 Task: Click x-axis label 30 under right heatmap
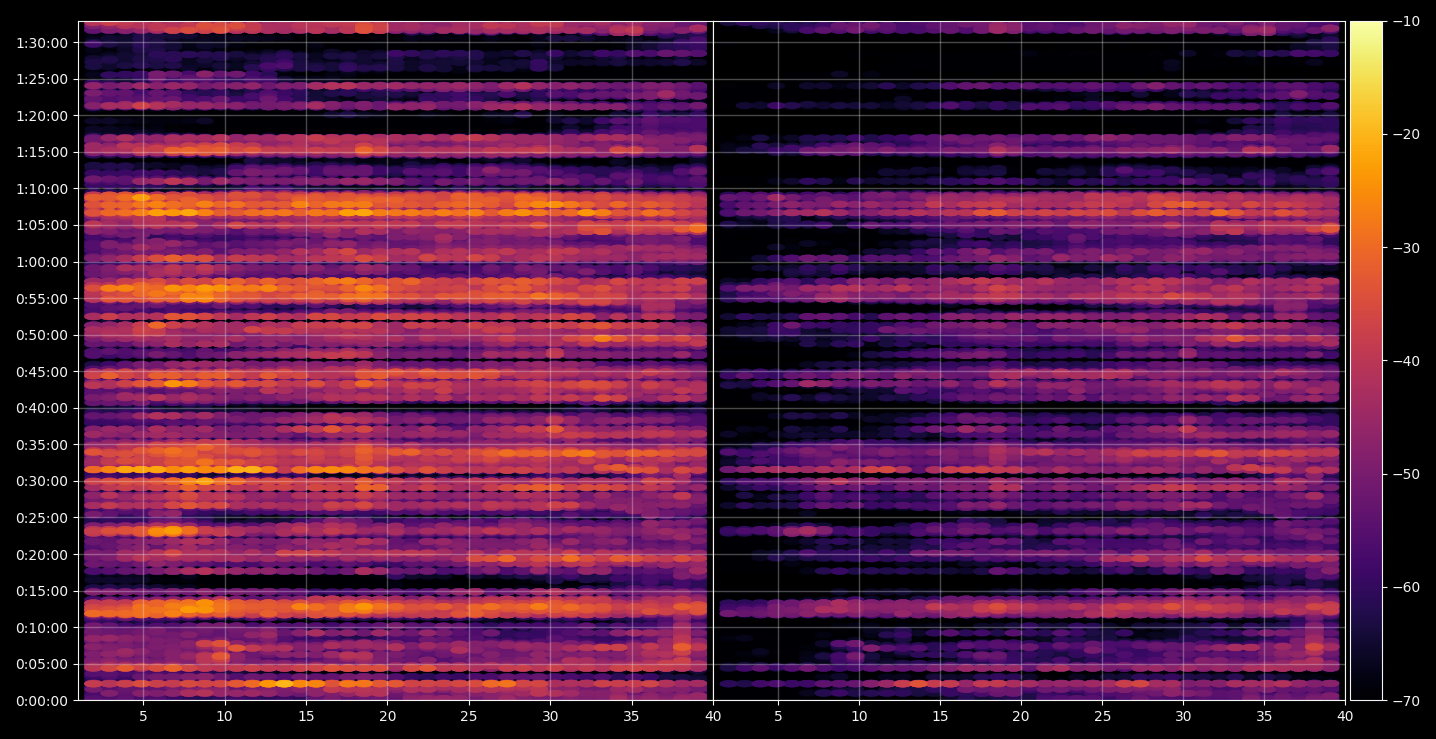click(x=1183, y=716)
